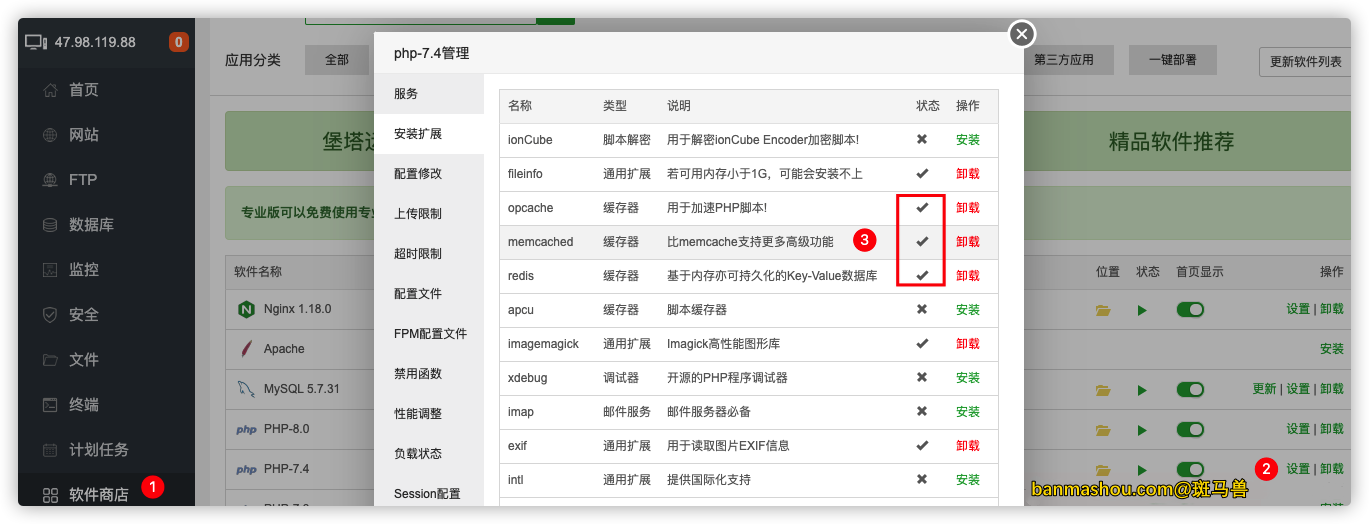Click Nginx 1.18.0 running status play icon
The height and width of the screenshot is (524, 1369).
click(1142, 310)
